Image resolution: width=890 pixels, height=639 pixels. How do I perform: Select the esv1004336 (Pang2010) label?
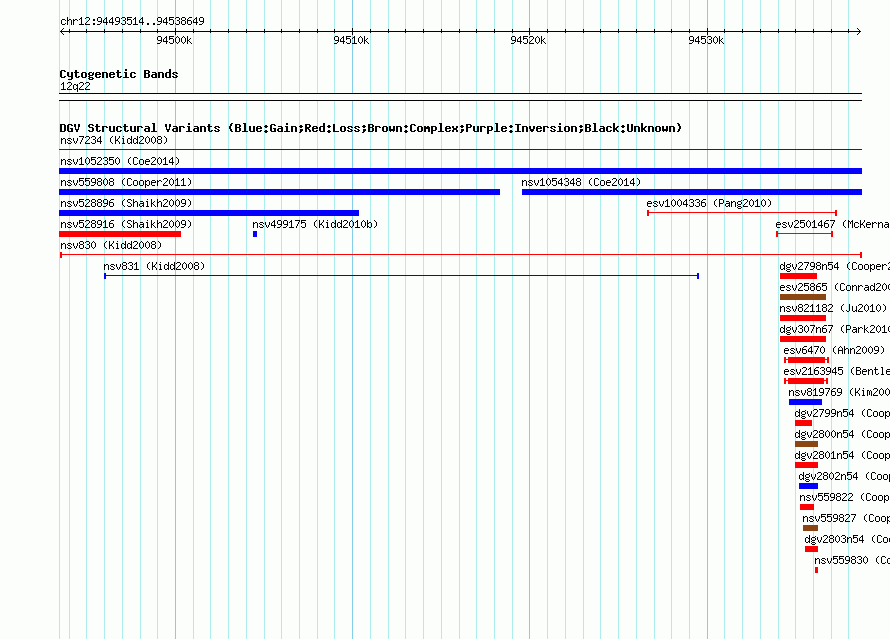(x=709, y=203)
